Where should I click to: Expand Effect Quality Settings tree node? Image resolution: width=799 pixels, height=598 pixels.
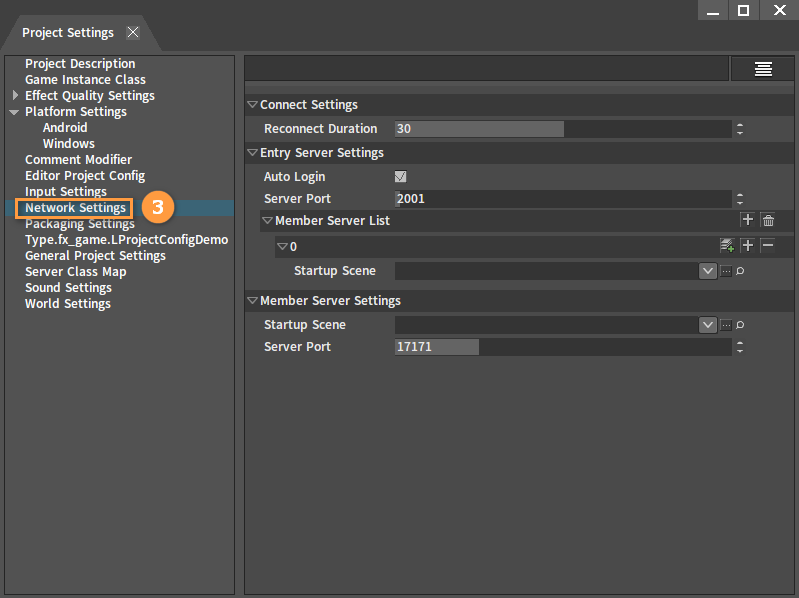click(15, 95)
